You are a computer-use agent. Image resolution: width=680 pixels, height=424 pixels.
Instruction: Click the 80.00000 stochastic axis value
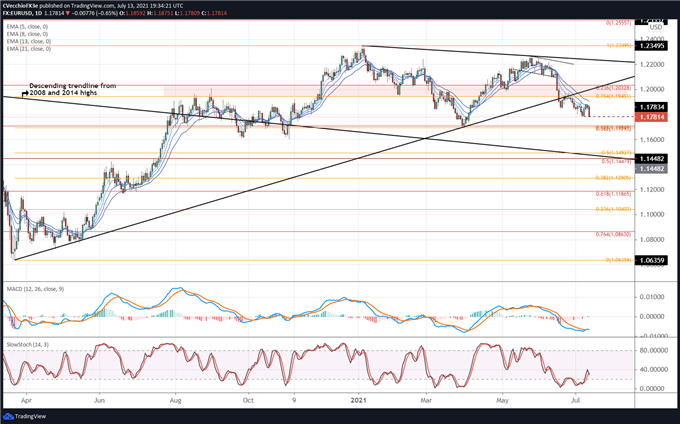(x=653, y=350)
